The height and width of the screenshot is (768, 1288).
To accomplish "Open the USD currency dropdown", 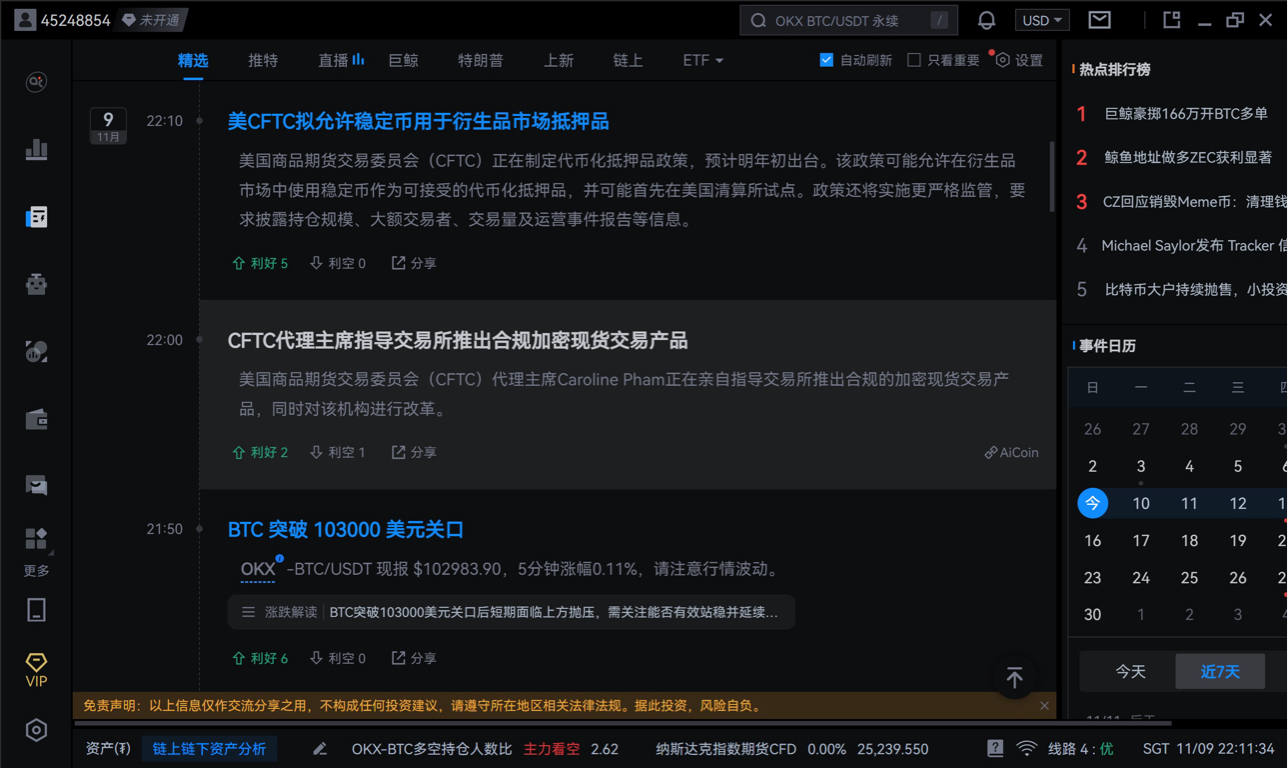I will pos(1042,20).
